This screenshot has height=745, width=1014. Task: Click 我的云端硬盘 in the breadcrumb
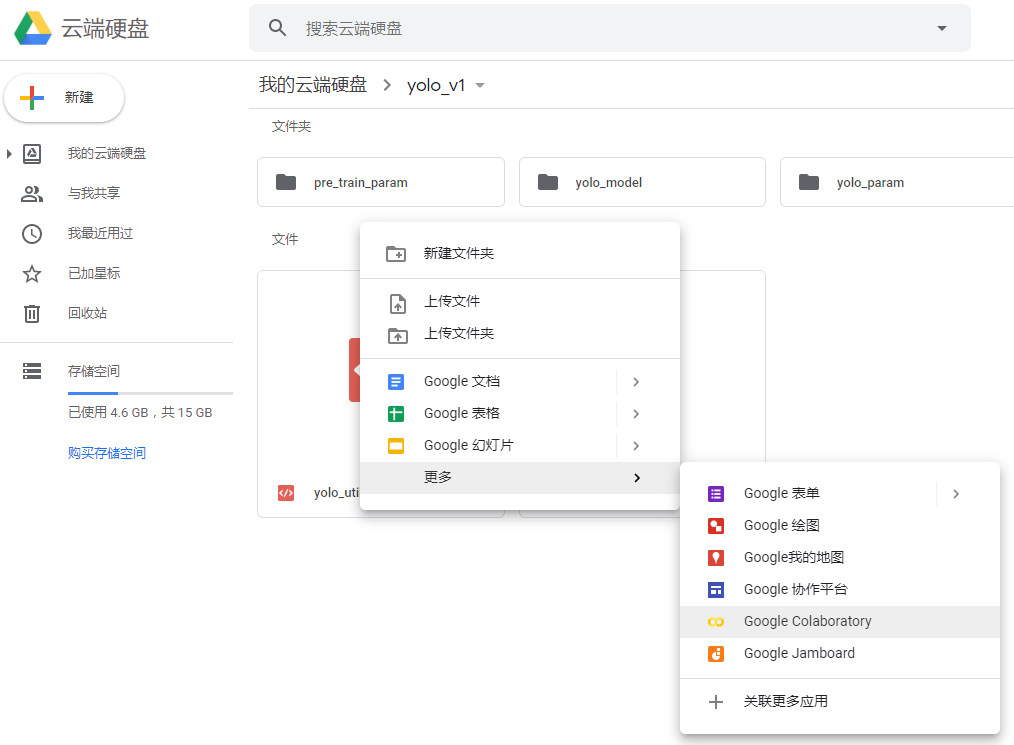point(313,85)
